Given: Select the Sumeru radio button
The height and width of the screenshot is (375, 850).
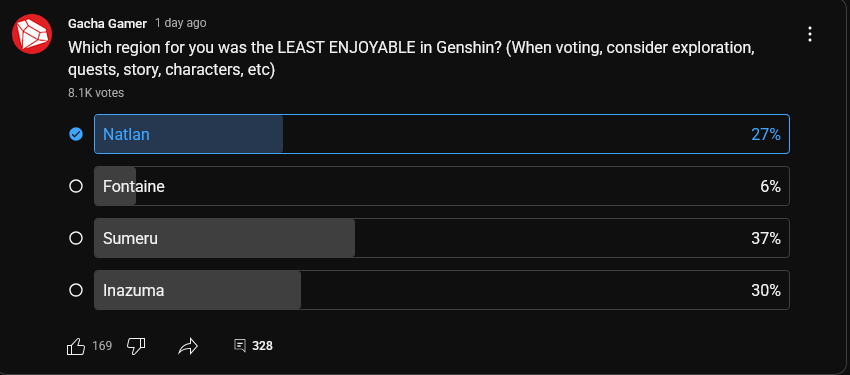Looking at the screenshot, I should 76,238.
